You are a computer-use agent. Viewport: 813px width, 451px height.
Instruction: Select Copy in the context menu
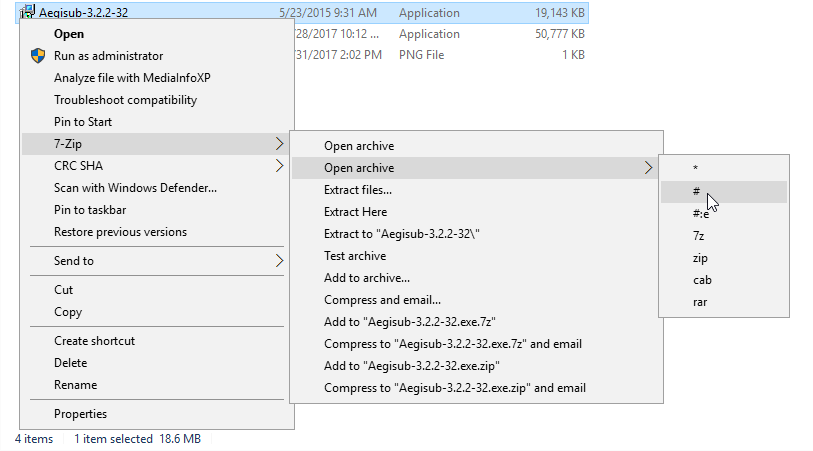[68, 312]
